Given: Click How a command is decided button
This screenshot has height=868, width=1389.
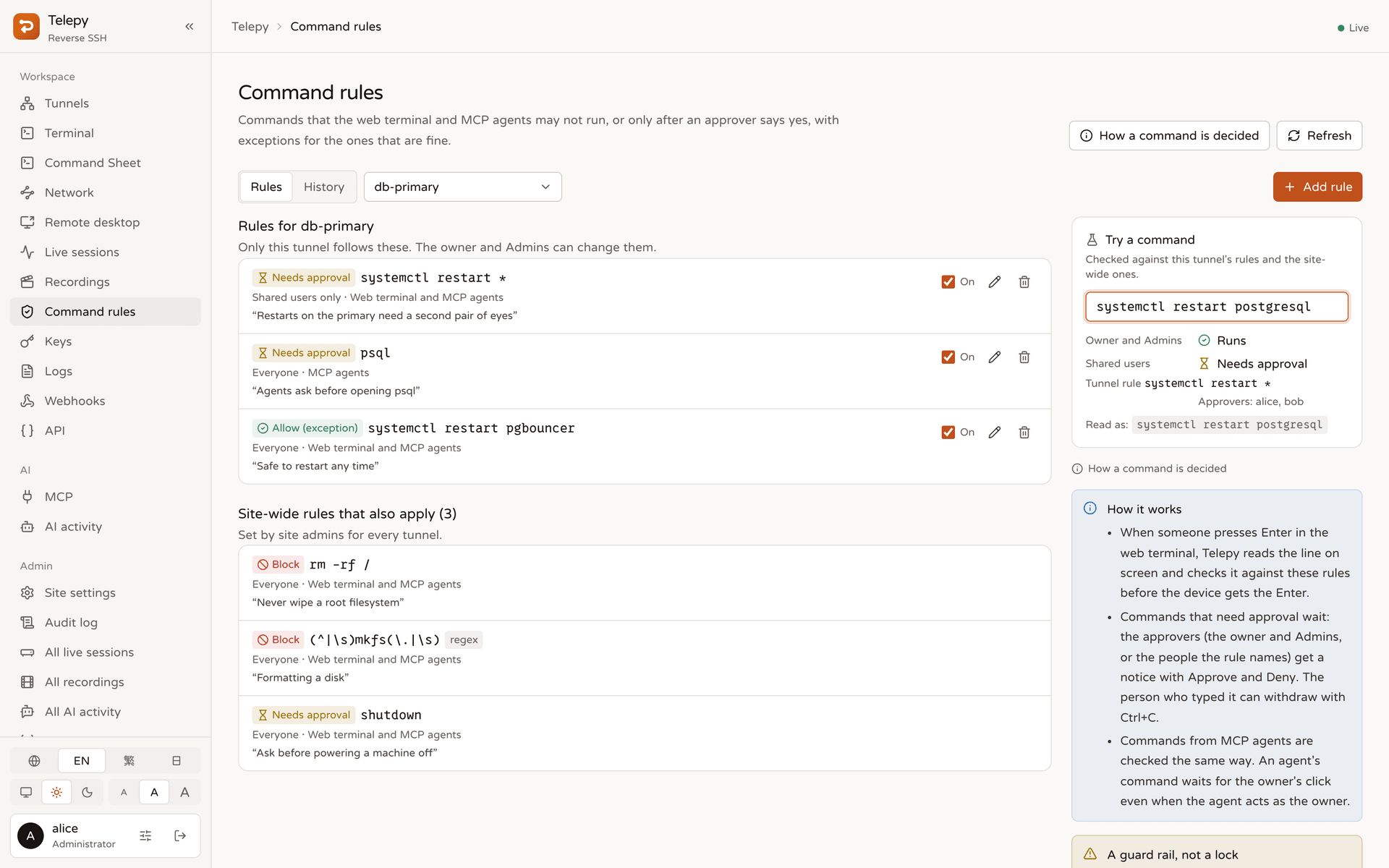Looking at the screenshot, I should pyautogui.click(x=1169, y=136).
